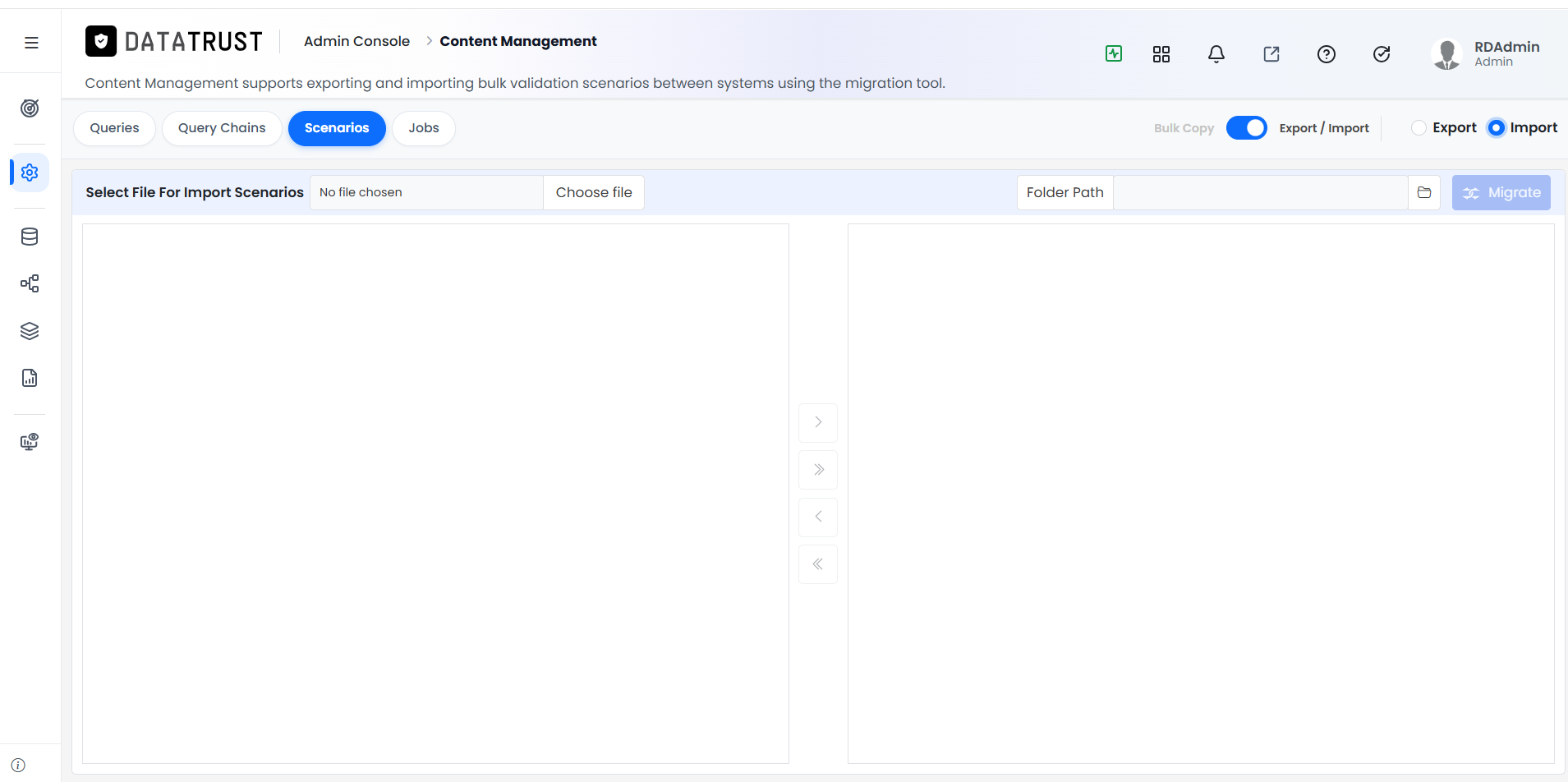Click the Export / Import label
Viewport: 1568px width, 782px height.
click(1324, 128)
